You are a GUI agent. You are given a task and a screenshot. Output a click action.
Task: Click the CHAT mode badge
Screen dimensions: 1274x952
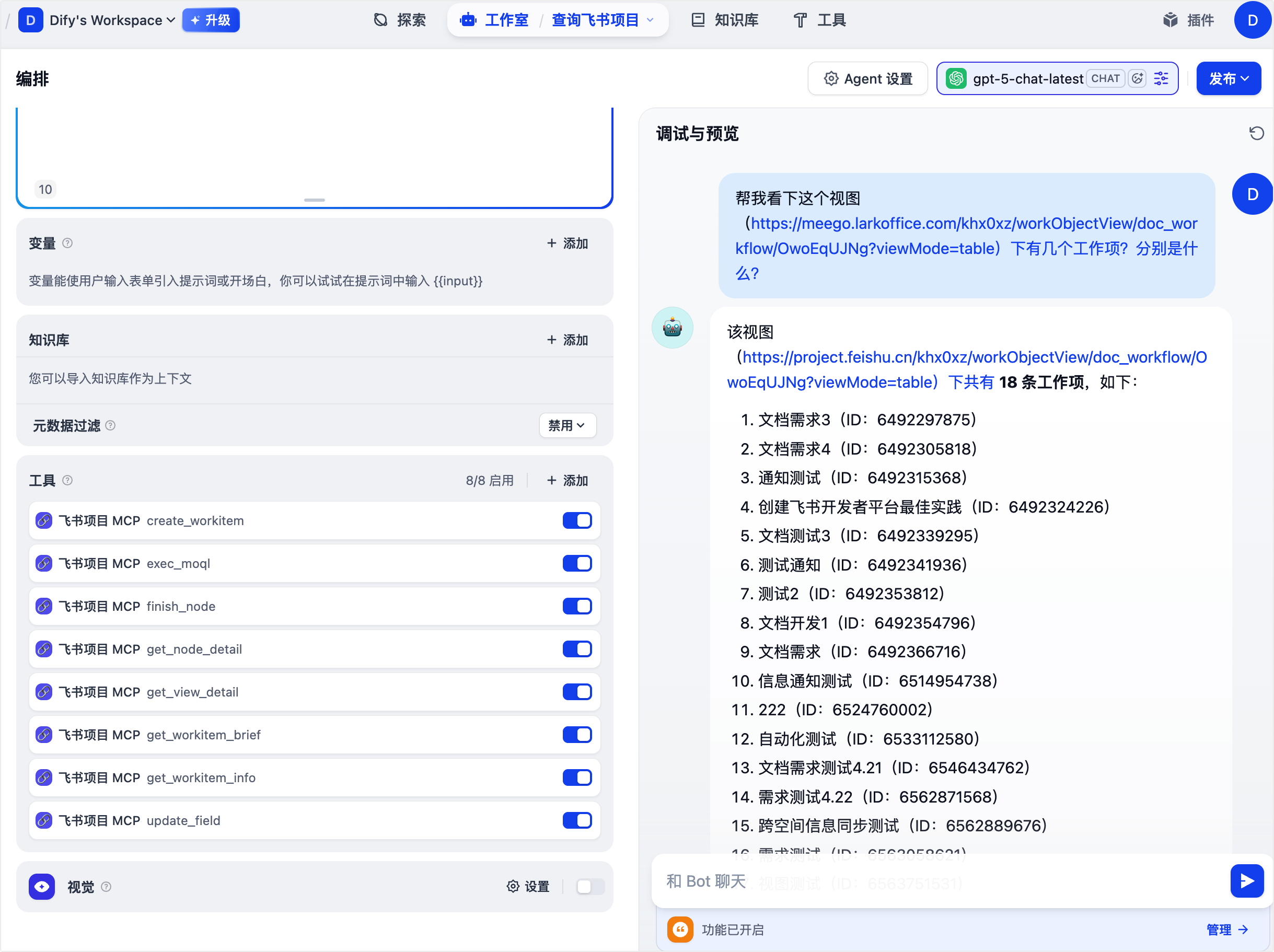click(1105, 78)
